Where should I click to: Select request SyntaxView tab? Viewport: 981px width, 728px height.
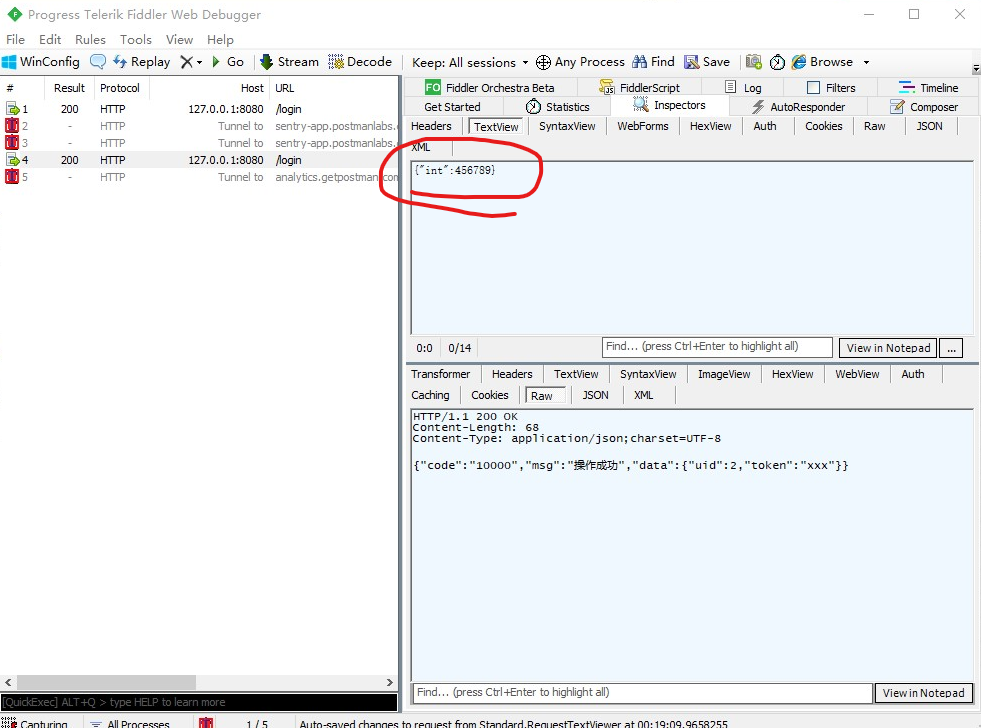[567, 126]
